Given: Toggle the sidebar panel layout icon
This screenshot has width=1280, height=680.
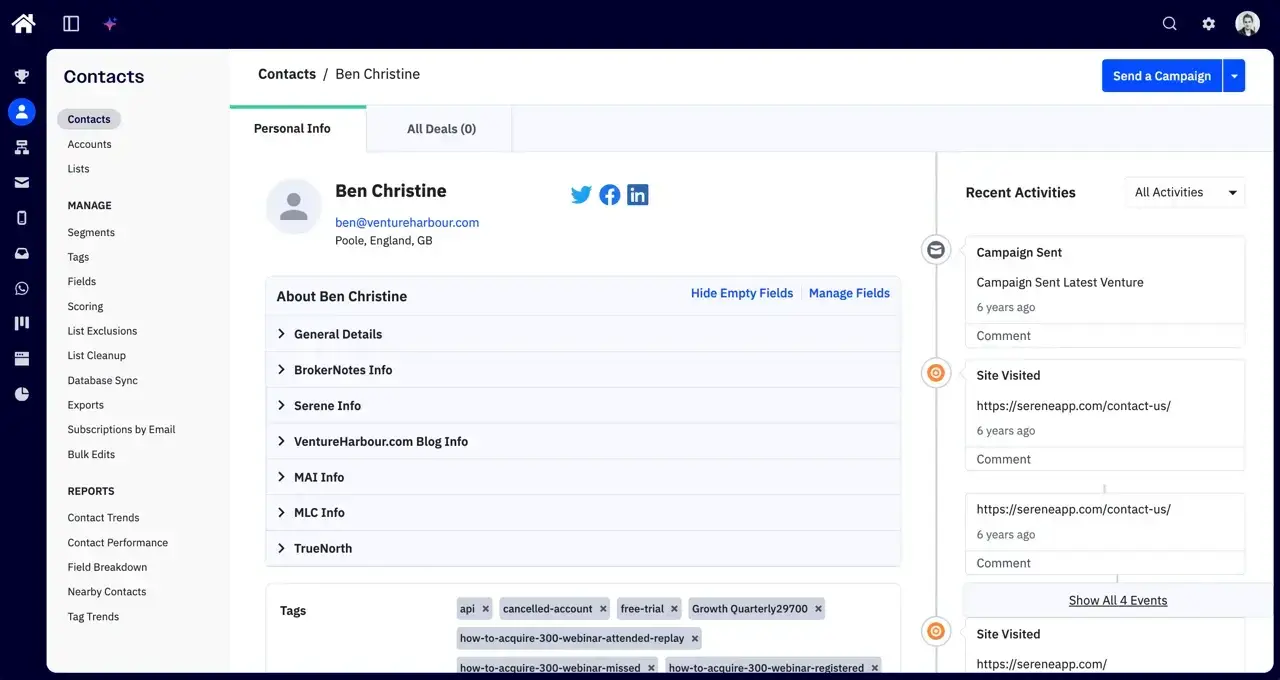Looking at the screenshot, I should click(x=71, y=23).
